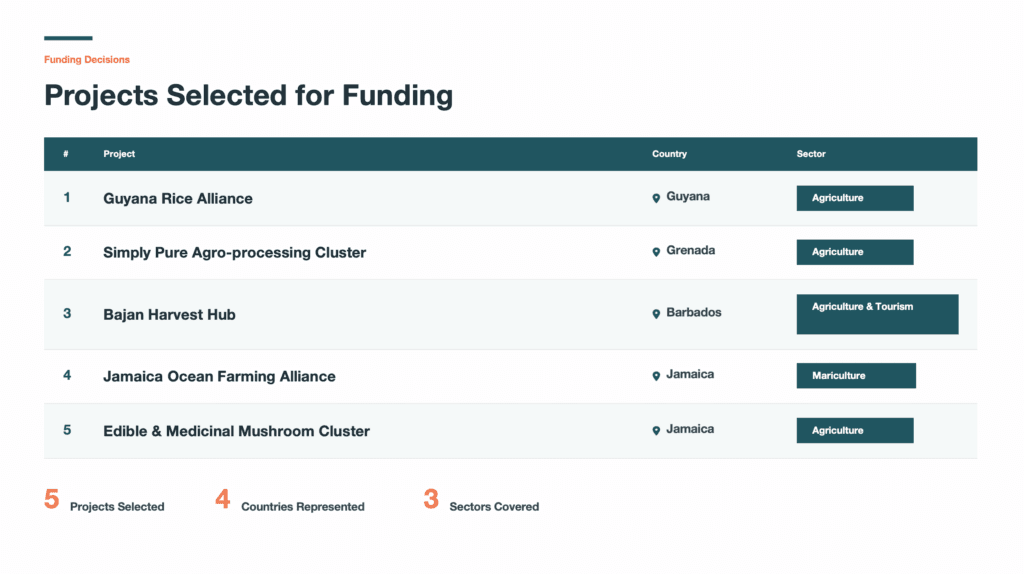The height and width of the screenshot is (574, 1024).
Task: Select the Agriculture tag for Simply Pure Cluster
Action: pyautogui.click(x=854, y=252)
